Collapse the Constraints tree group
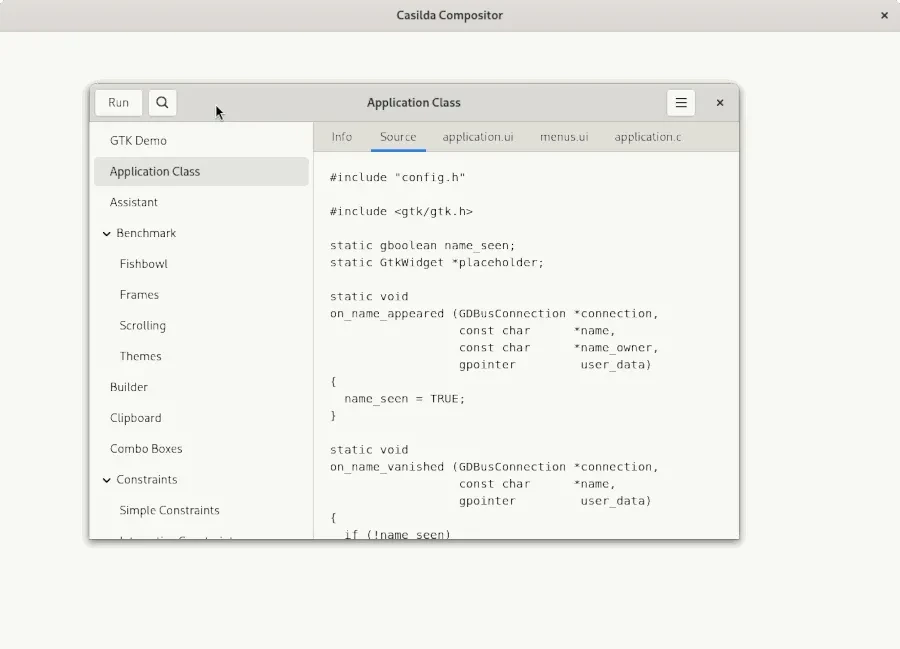Viewport: 900px width, 649px height. pyautogui.click(x=107, y=480)
